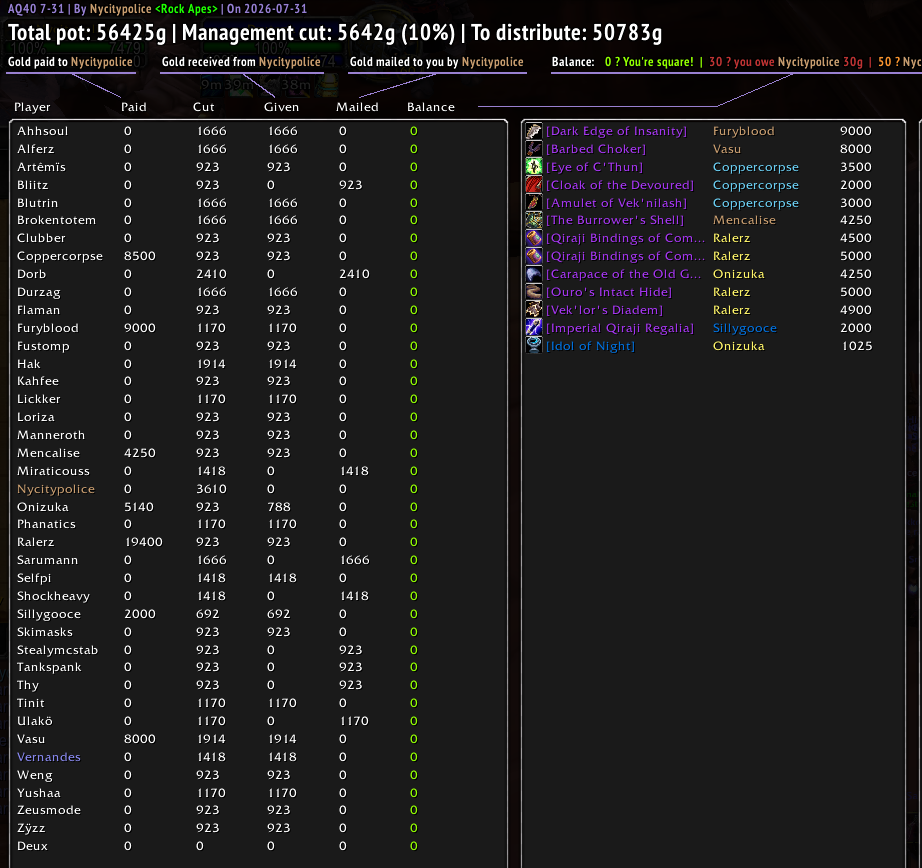Image resolution: width=922 pixels, height=868 pixels.
Task: Click the Mailed column header
Action: pyautogui.click(x=357, y=107)
